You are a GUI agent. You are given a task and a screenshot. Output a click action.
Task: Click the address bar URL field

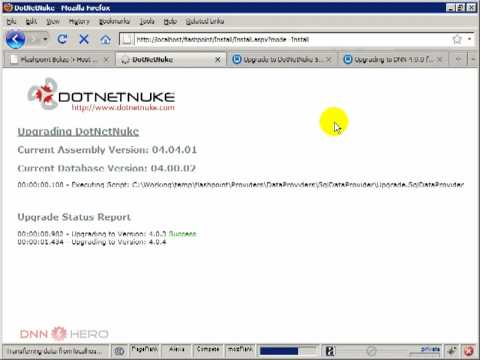pos(292,39)
